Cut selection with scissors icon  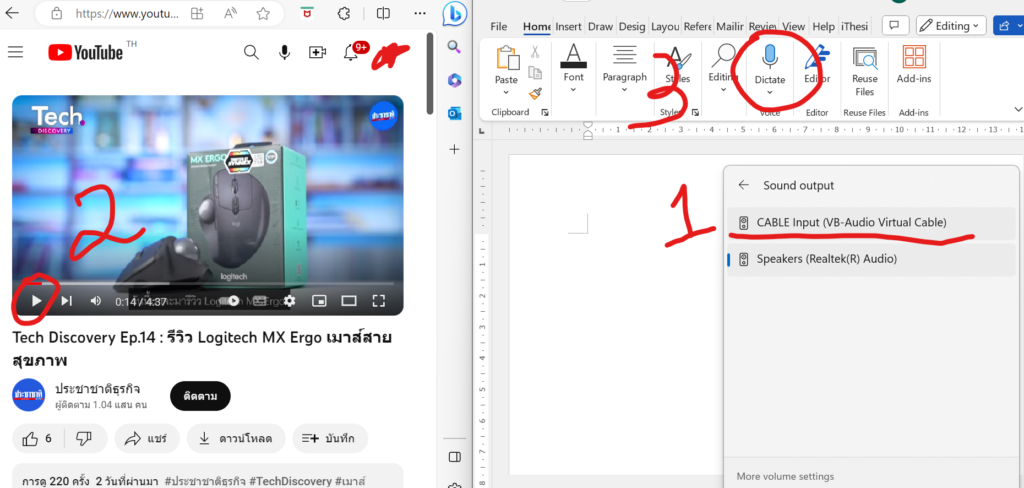(x=535, y=52)
